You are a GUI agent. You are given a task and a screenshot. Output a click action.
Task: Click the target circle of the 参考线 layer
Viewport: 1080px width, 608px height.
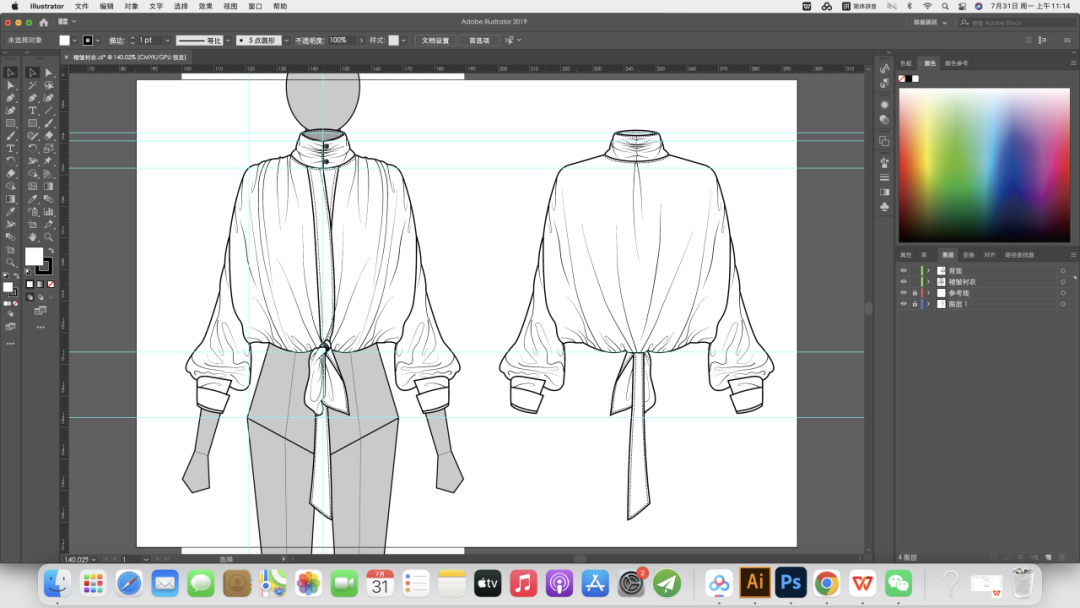point(1063,293)
